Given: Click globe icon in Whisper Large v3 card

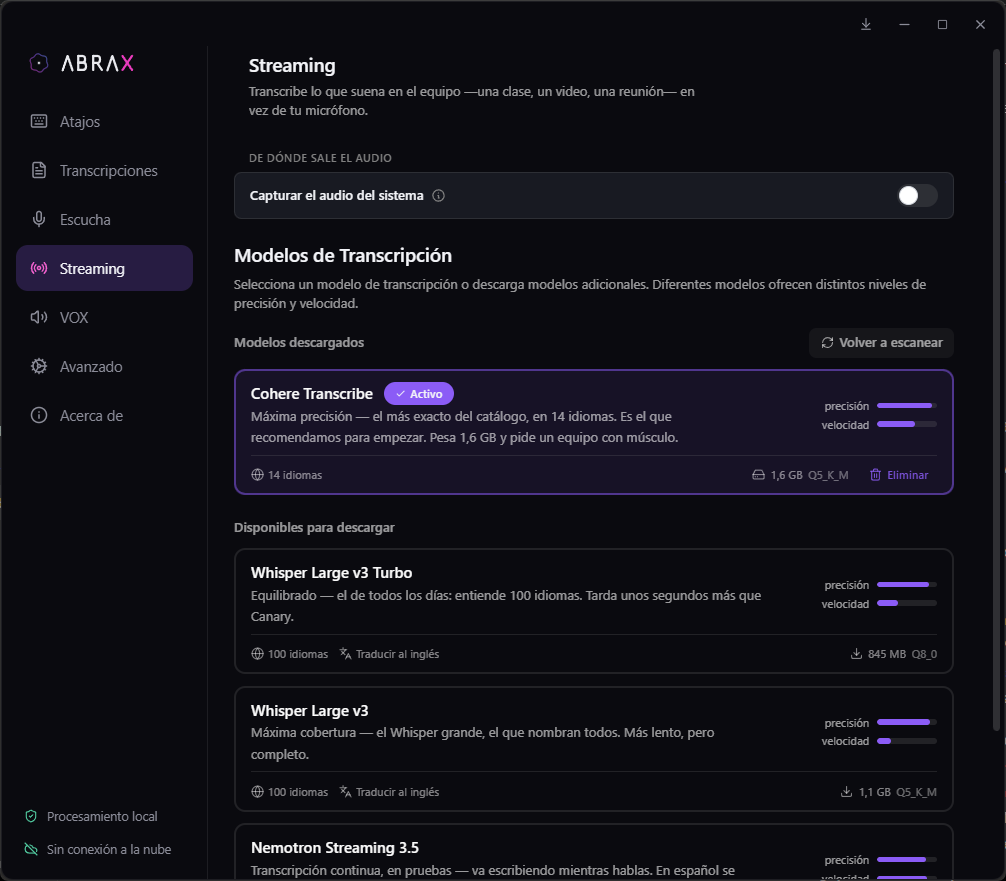Looking at the screenshot, I should click(257, 792).
